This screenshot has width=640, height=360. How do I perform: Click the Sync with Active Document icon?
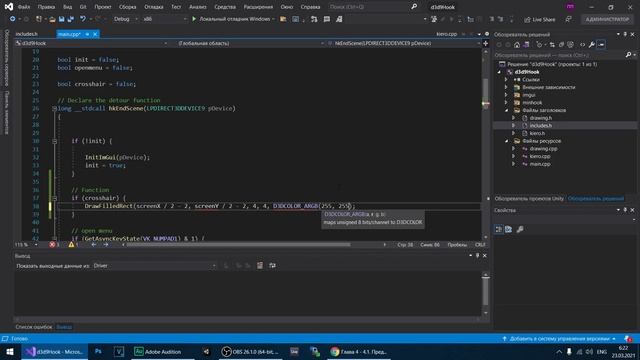(x=552, y=44)
